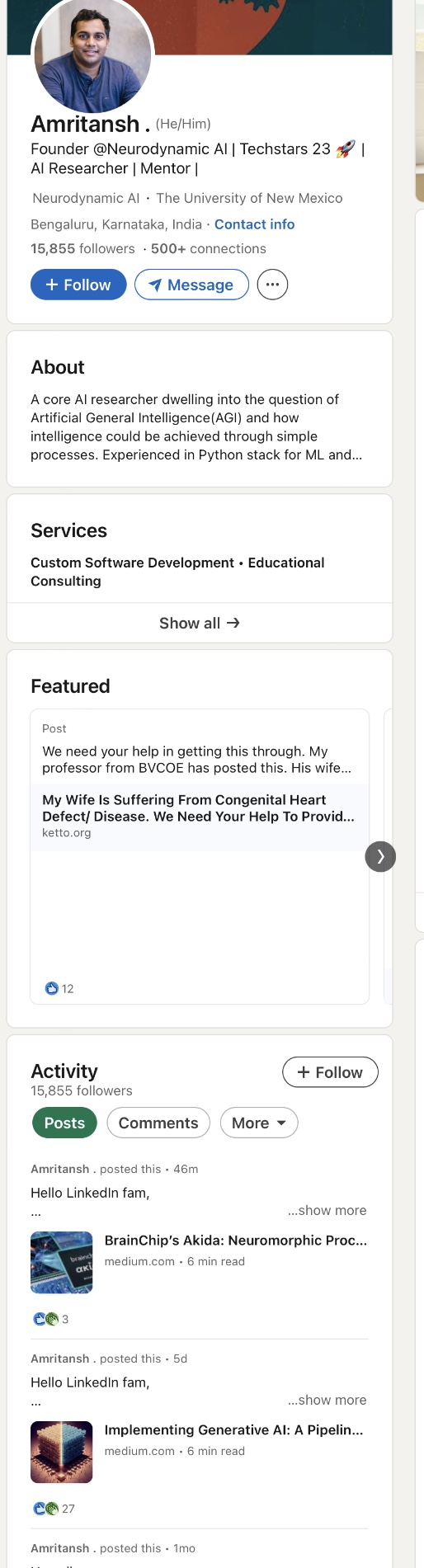This screenshot has height=1568, width=424.
Task: Open the More dropdown in Activity
Action: click(259, 1123)
